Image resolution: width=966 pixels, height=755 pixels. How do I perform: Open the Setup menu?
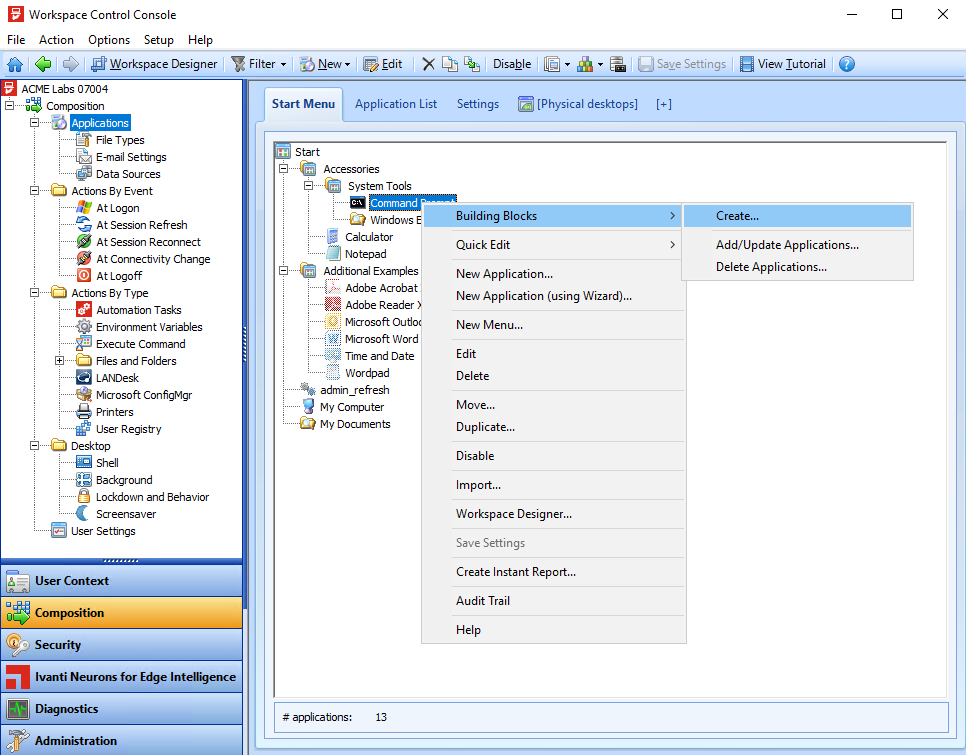pos(158,40)
